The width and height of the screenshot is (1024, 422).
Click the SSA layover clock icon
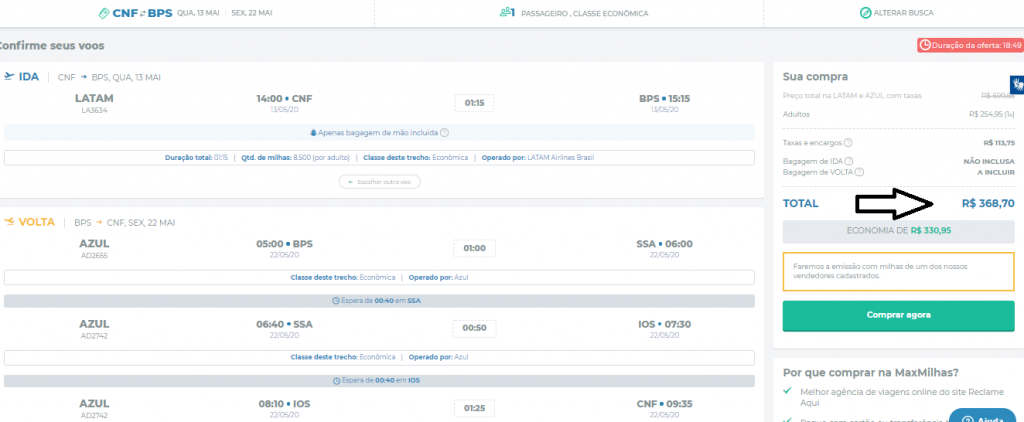coord(336,301)
